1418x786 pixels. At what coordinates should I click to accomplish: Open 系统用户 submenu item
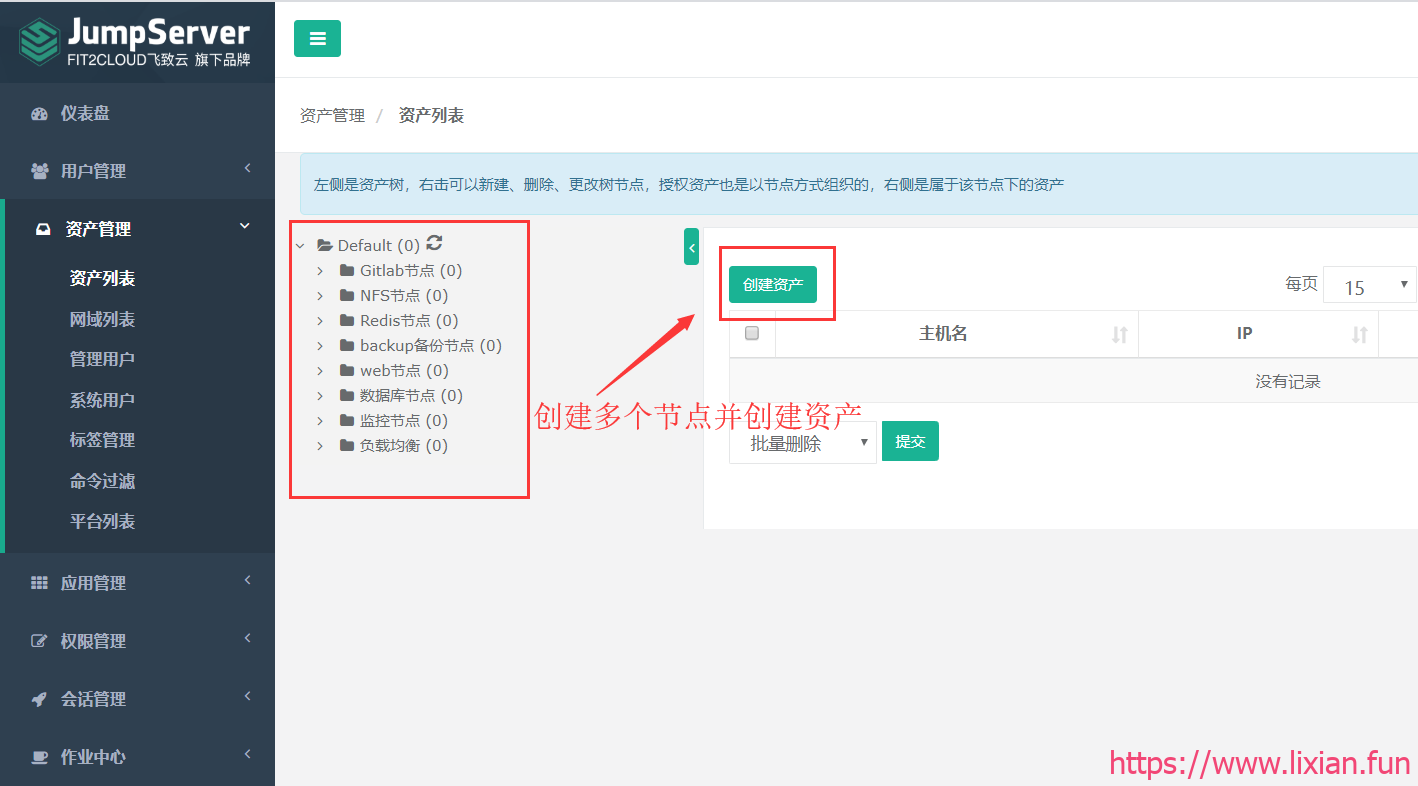click(x=102, y=400)
